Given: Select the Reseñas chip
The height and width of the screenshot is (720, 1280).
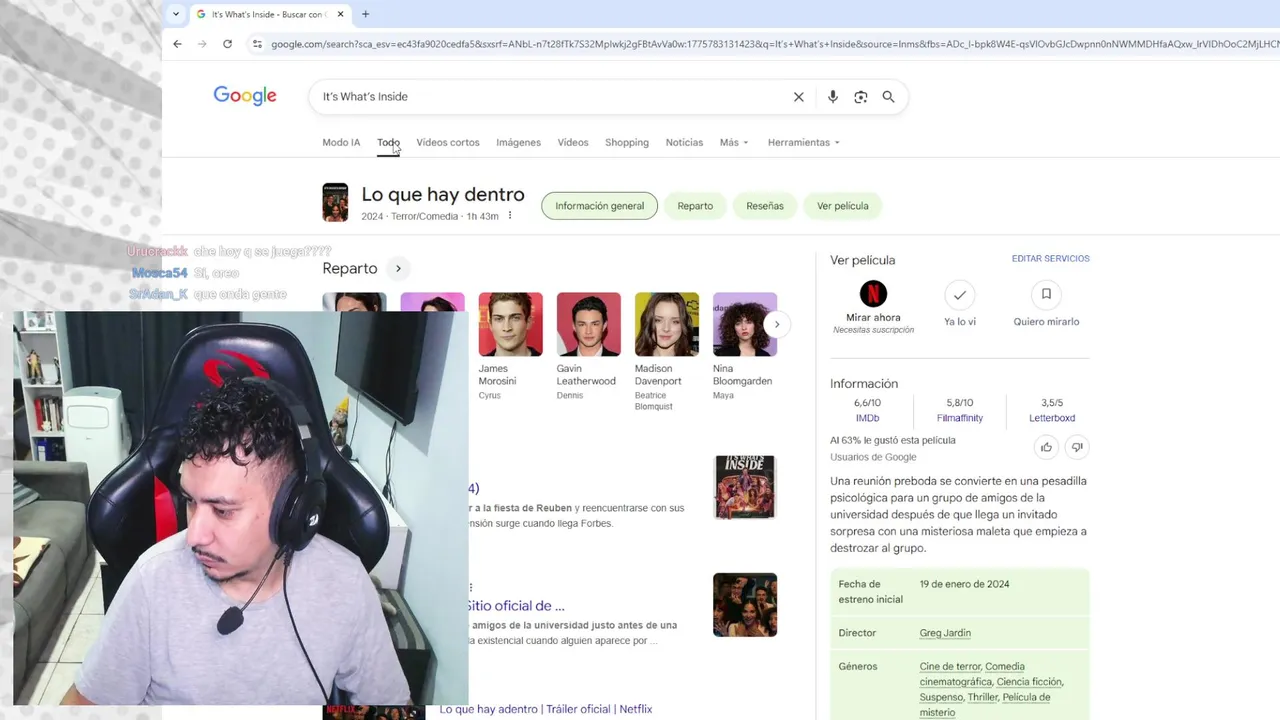Looking at the screenshot, I should (x=765, y=206).
